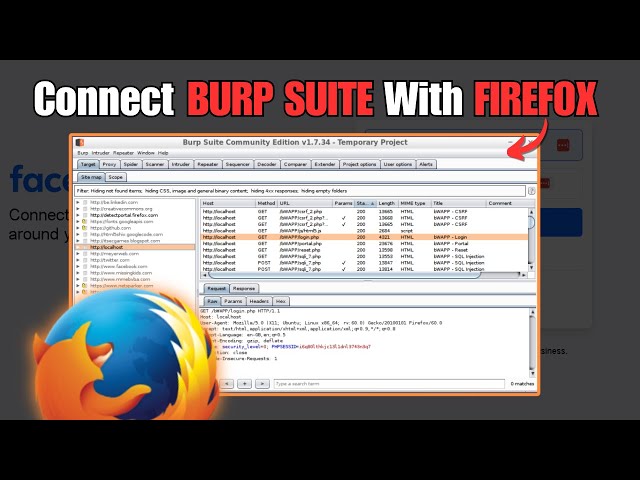Click the 'Type a search term' field

pyautogui.click(x=389, y=384)
